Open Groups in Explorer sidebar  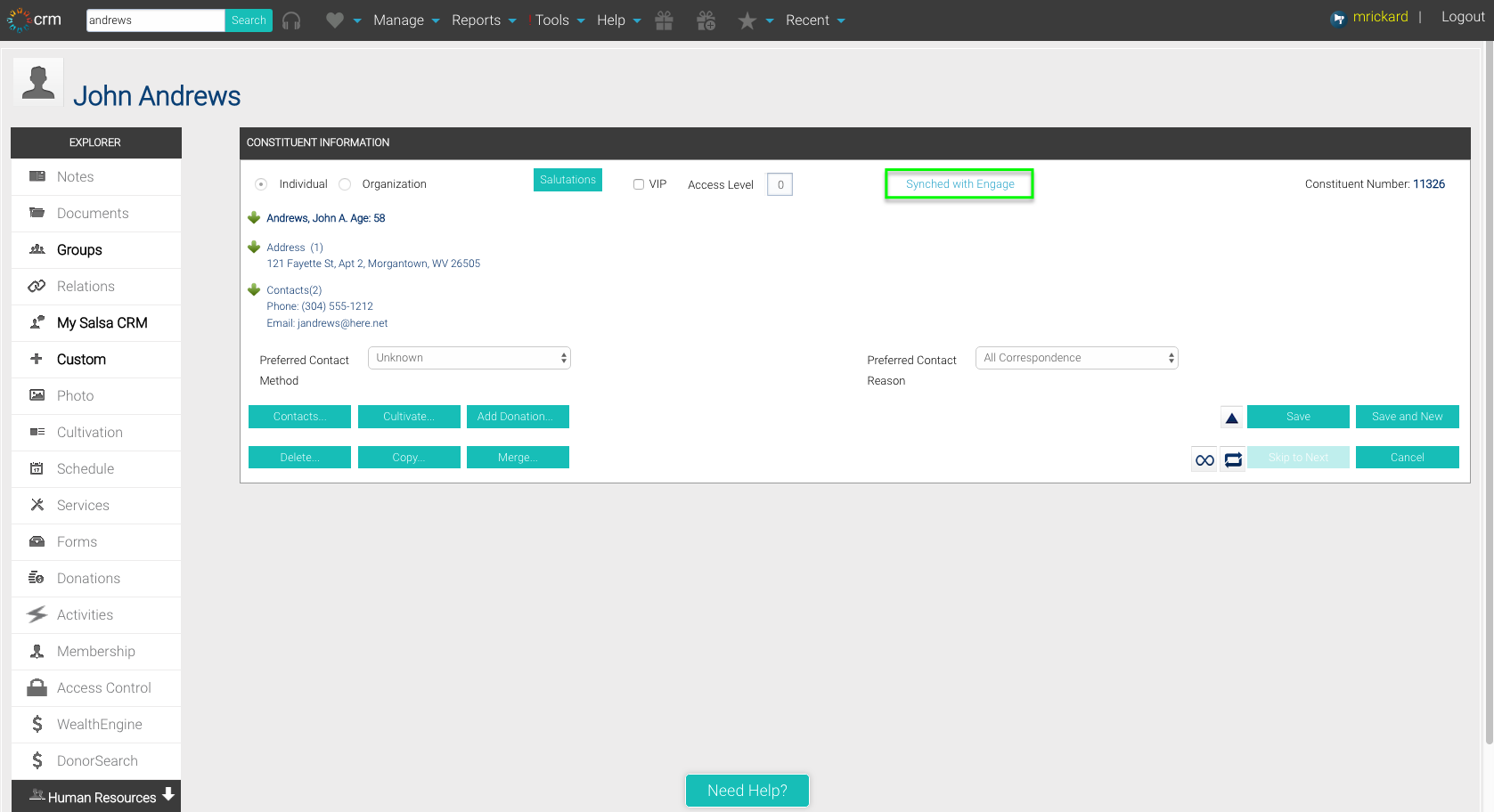click(x=96, y=250)
